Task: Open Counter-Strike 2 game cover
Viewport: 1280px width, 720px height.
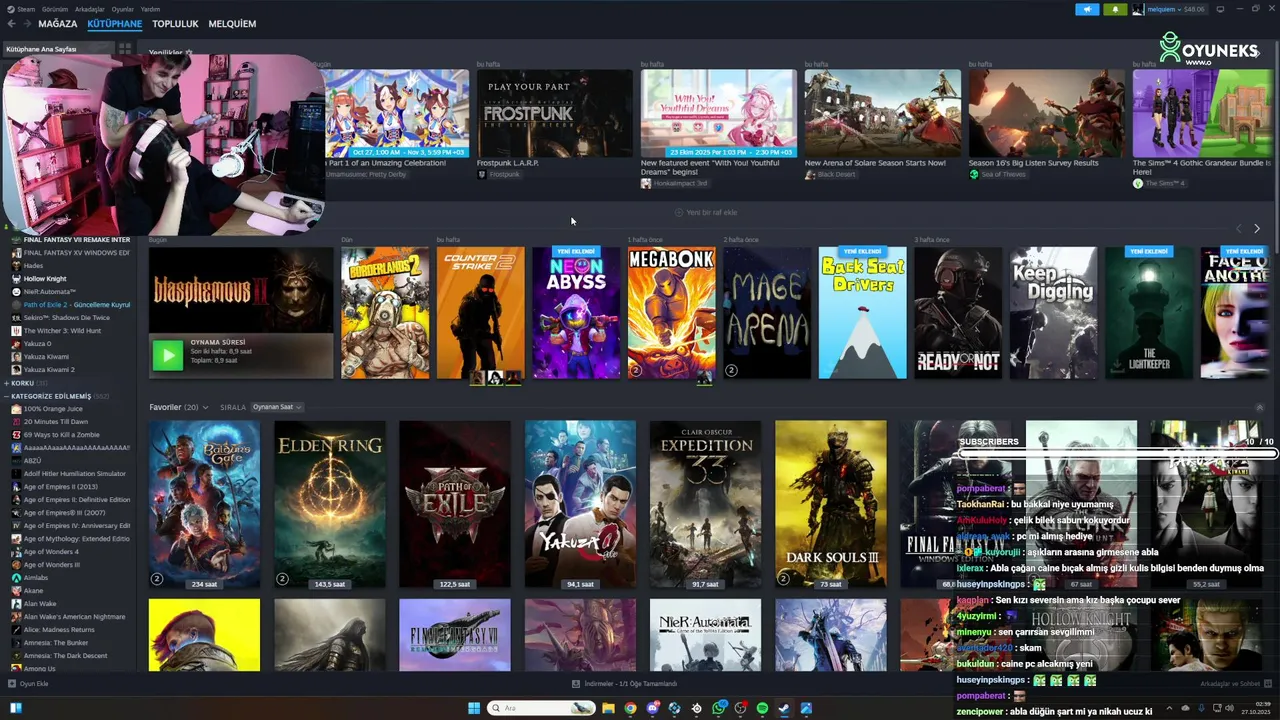Action: pyautogui.click(x=481, y=313)
